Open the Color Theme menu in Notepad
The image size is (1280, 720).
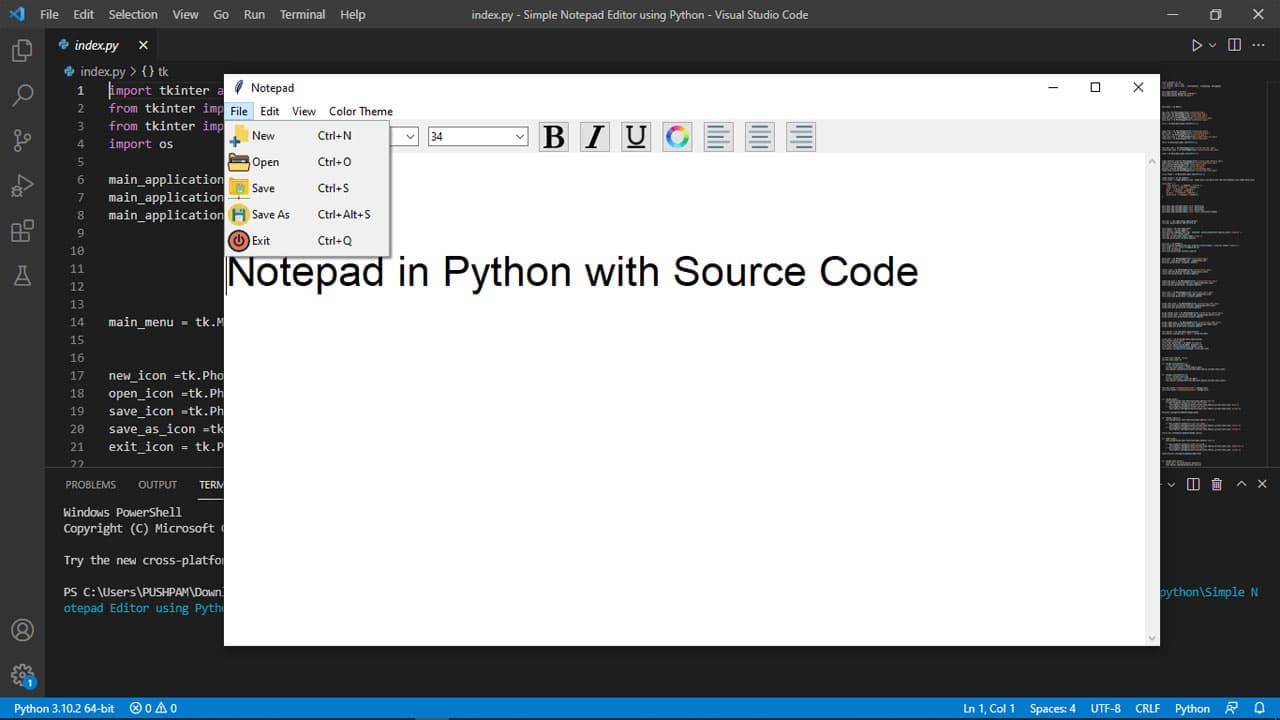360,111
